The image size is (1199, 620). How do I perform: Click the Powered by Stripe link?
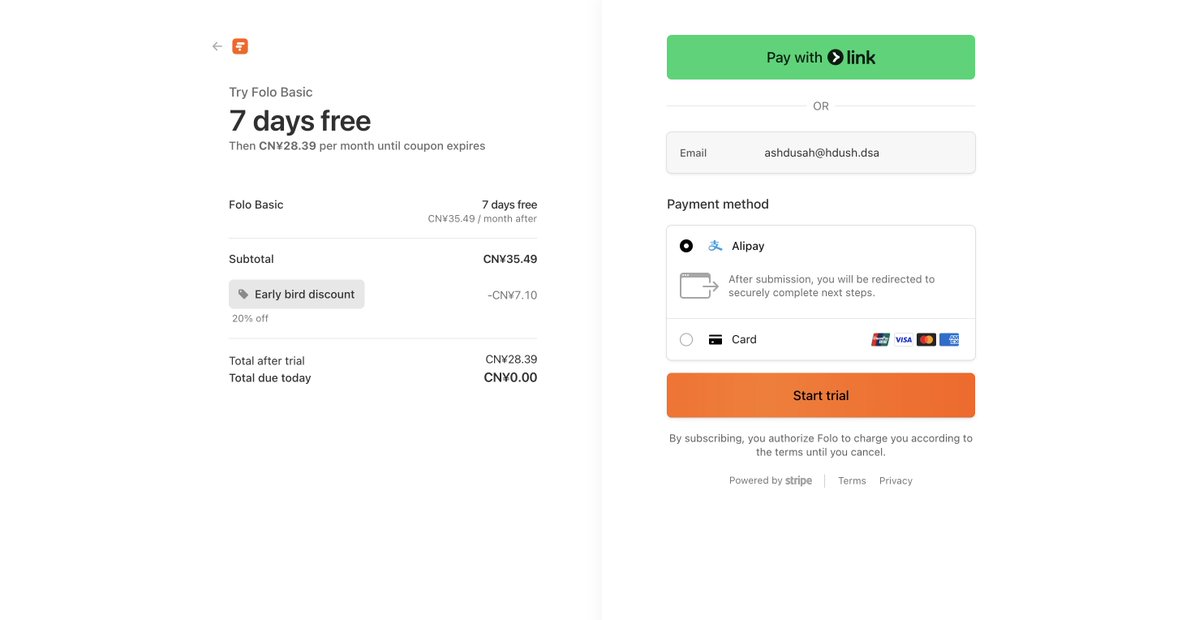[770, 481]
